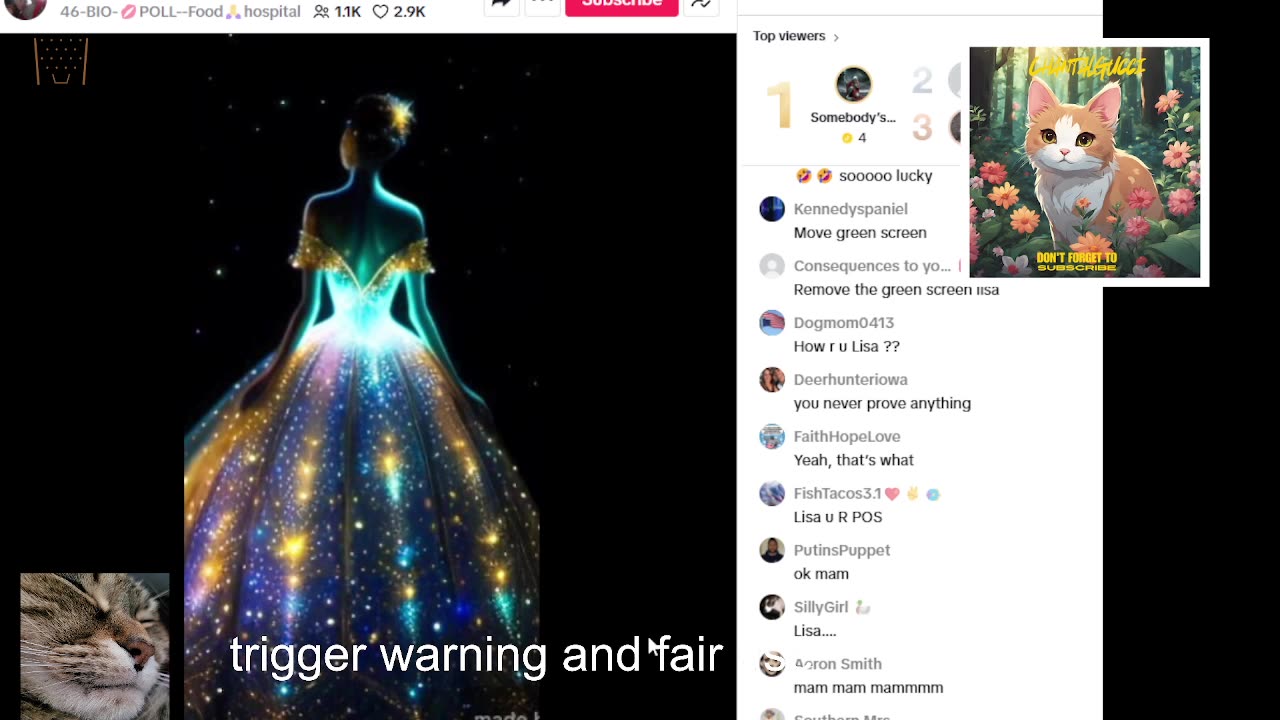Click the viewers count icon showing 1.1K
The width and height of the screenshot is (1280, 720).
coord(321,12)
